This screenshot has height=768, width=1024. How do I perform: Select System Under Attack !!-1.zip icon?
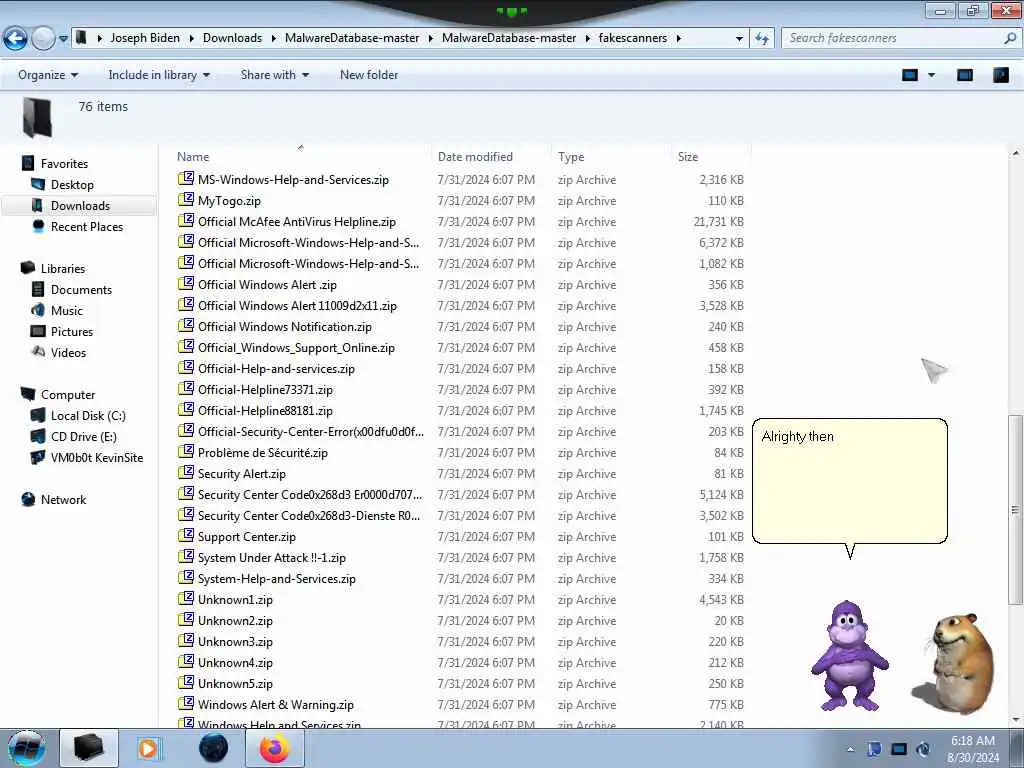[x=186, y=556]
